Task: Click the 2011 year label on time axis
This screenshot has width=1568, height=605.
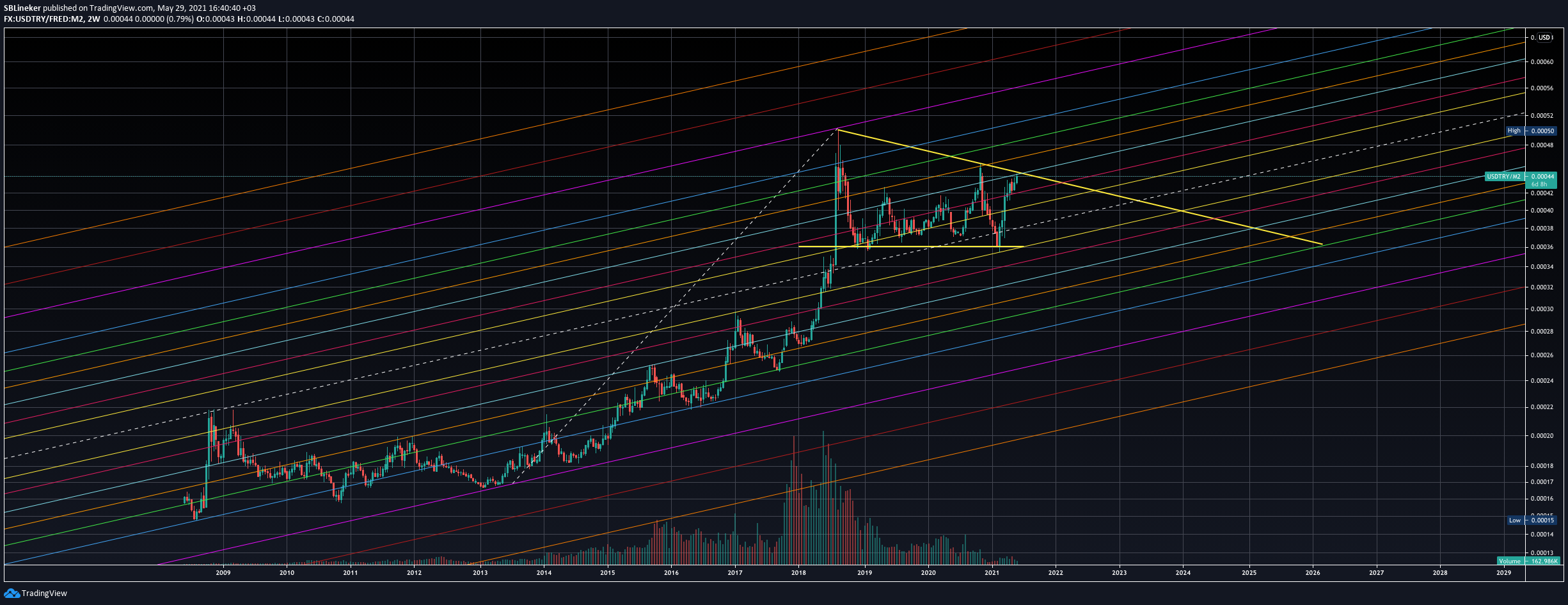Action: (351, 573)
